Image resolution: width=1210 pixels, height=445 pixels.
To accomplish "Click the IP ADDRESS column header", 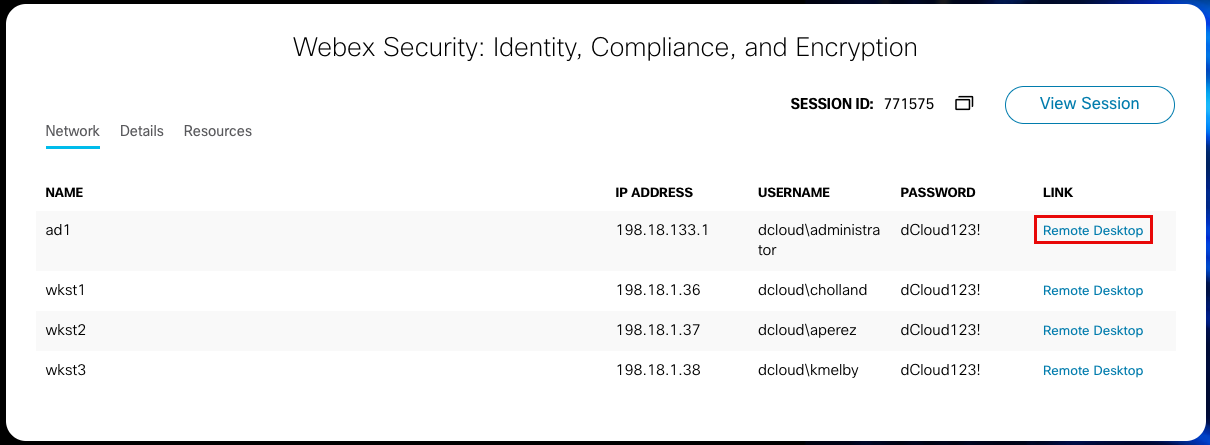I will (654, 192).
